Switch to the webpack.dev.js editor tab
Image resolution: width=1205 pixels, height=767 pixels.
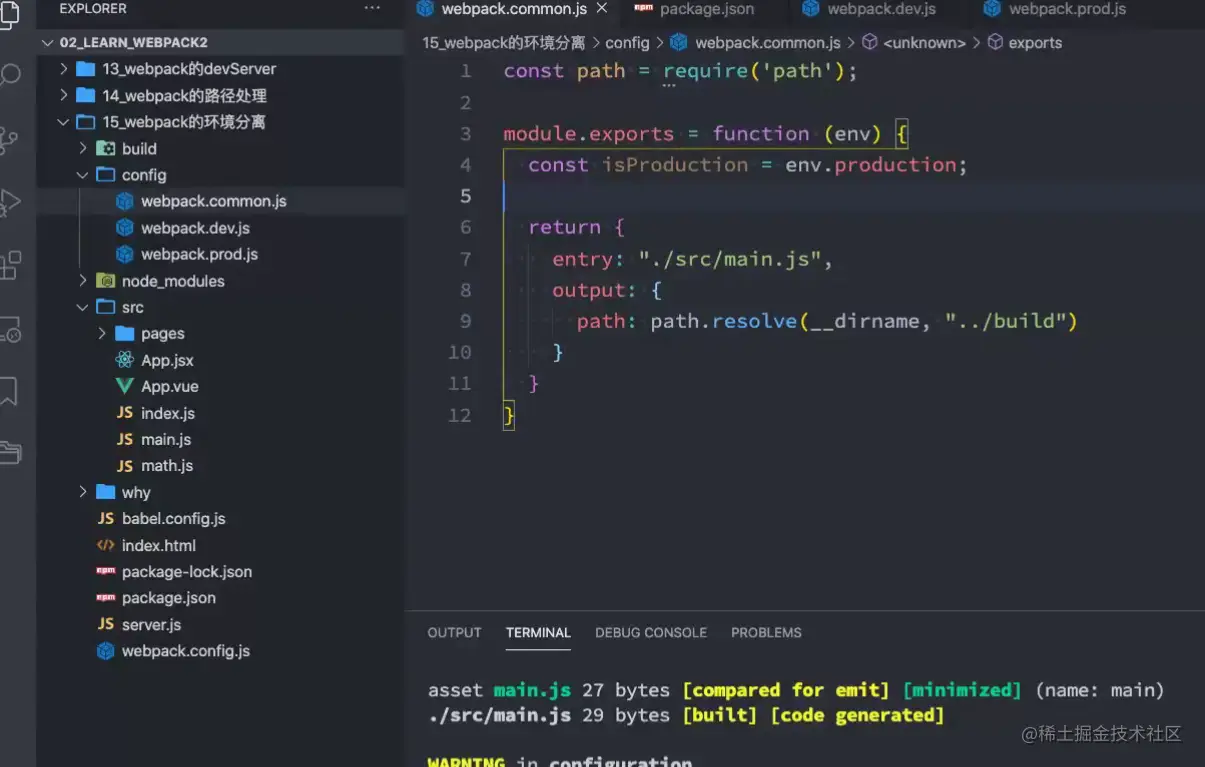[870, 9]
